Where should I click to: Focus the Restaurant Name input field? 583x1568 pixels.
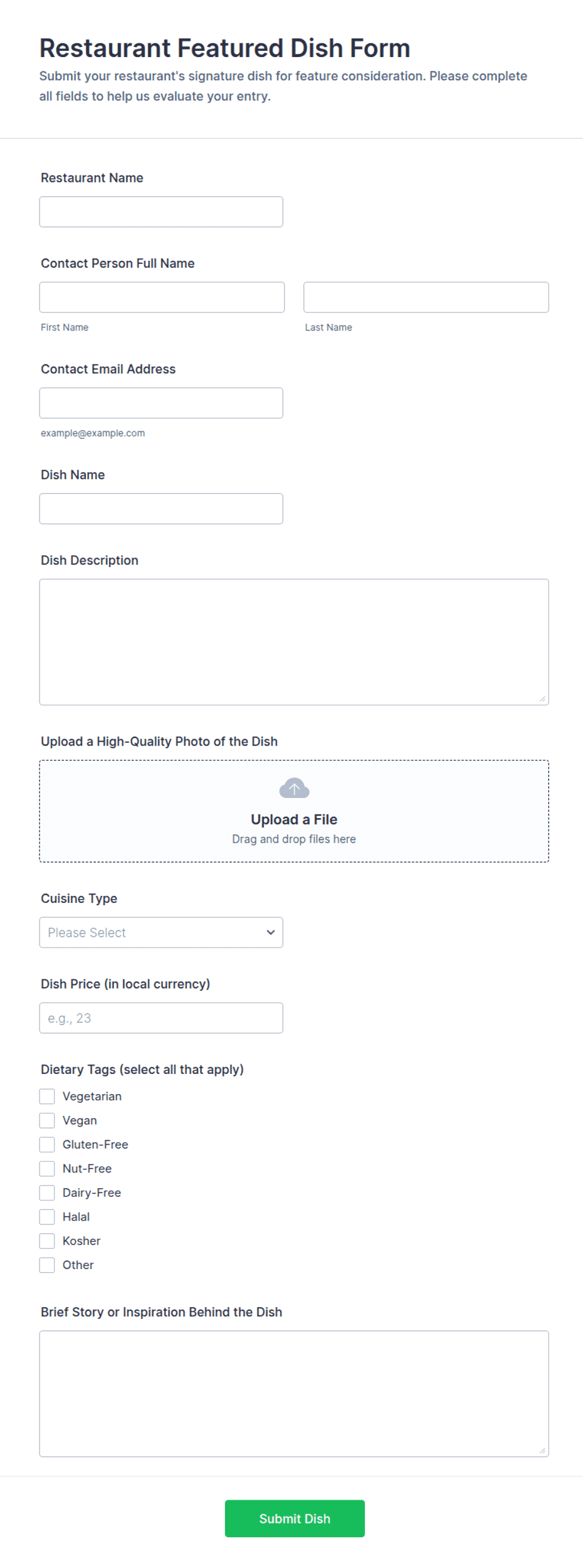[161, 212]
